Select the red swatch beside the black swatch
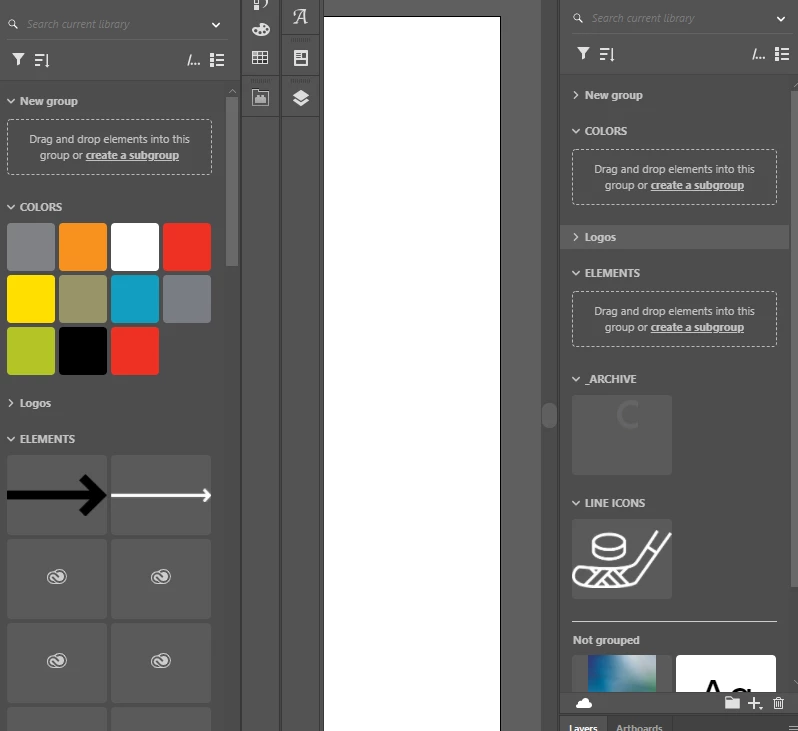 135,351
